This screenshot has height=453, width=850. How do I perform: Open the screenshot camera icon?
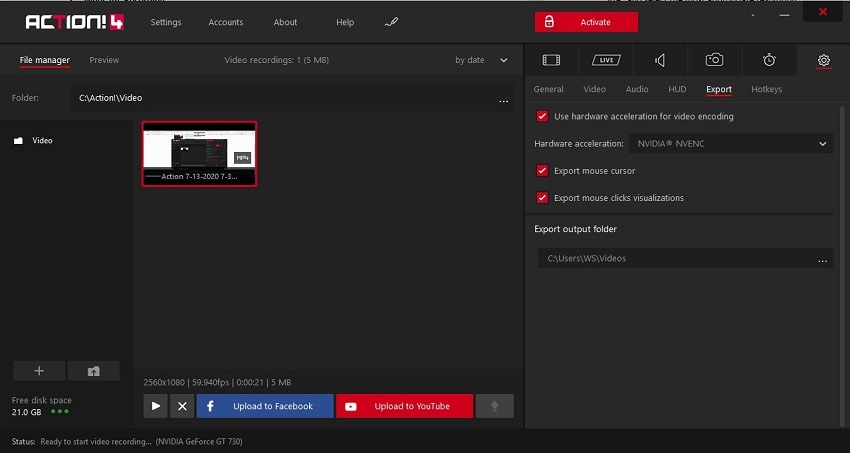coord(714,60)
